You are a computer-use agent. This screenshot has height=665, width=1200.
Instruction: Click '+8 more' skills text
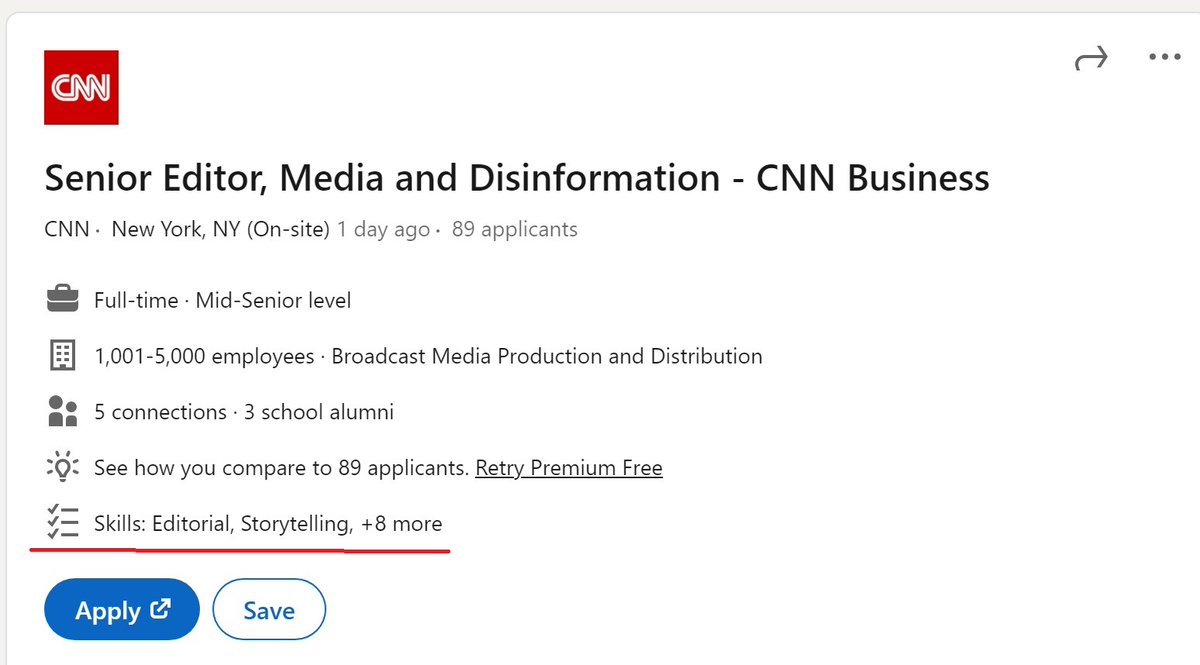click(x=402, y=523)
